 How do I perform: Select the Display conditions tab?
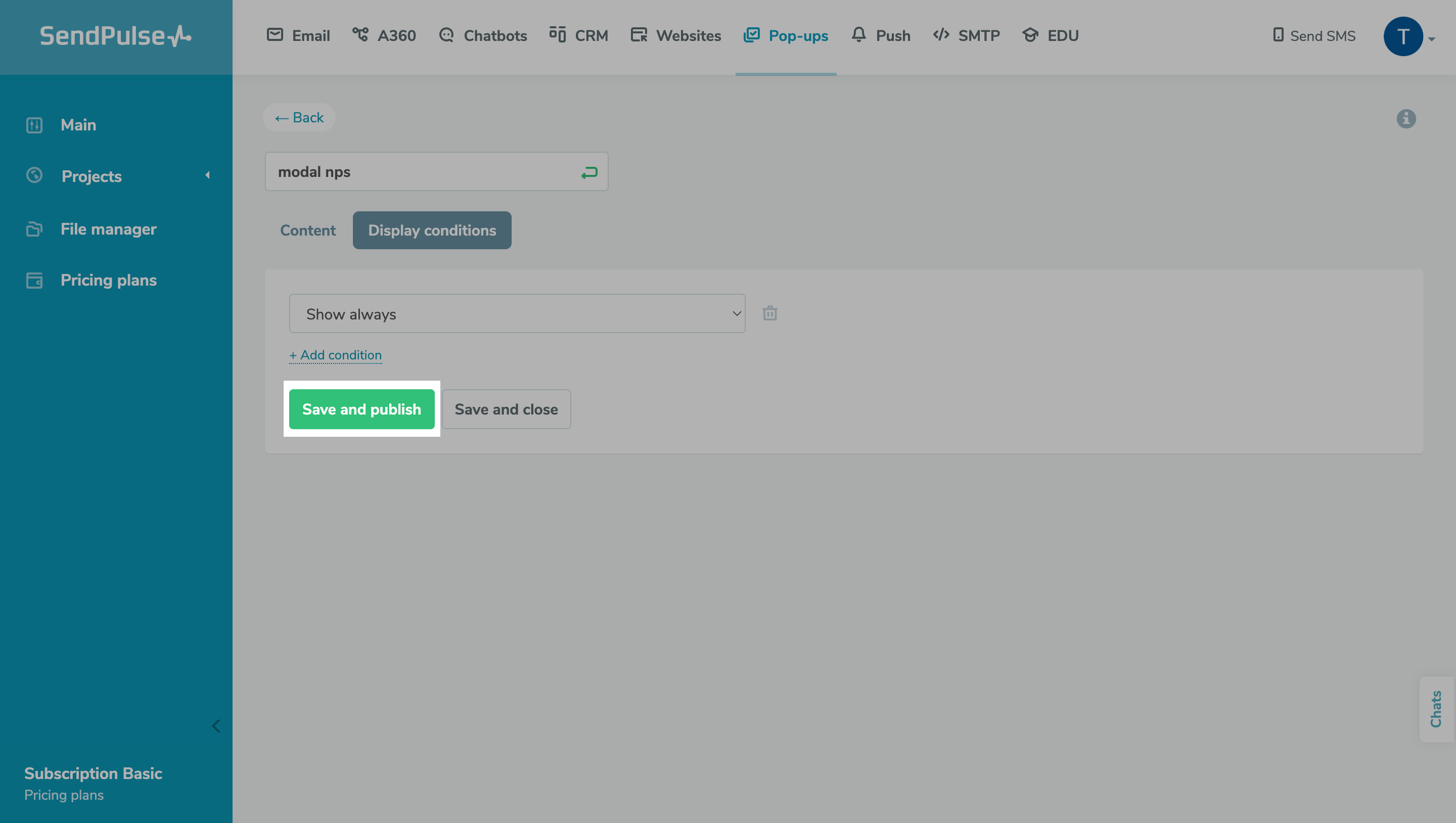pyautogui.click(x=432, y=231)
